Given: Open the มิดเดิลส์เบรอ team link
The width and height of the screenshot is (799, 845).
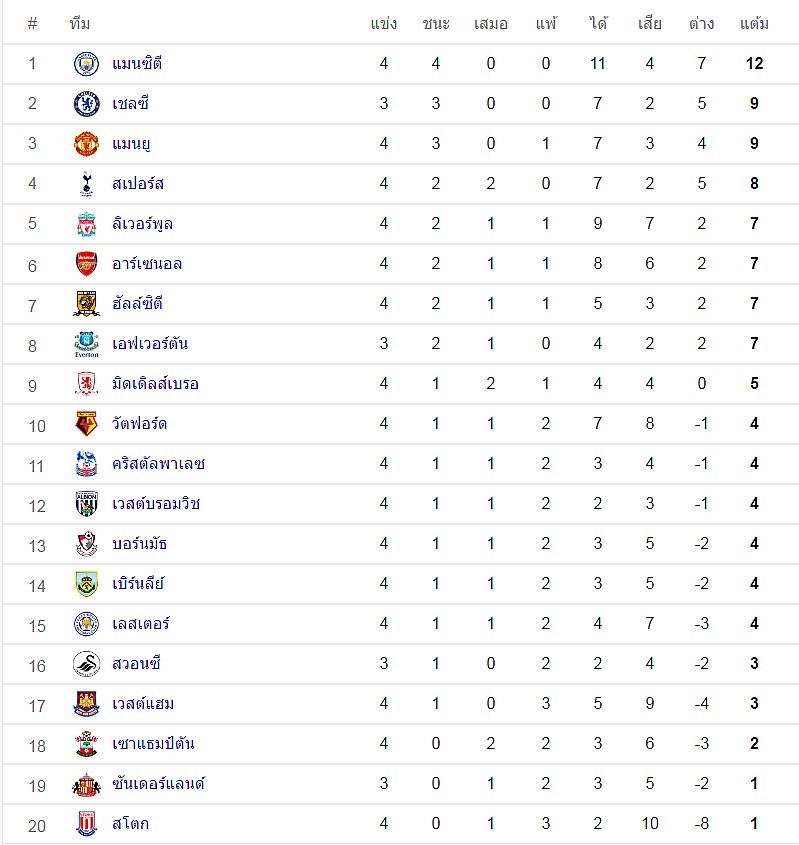Looking at the screenshot, I should point(155,384).
